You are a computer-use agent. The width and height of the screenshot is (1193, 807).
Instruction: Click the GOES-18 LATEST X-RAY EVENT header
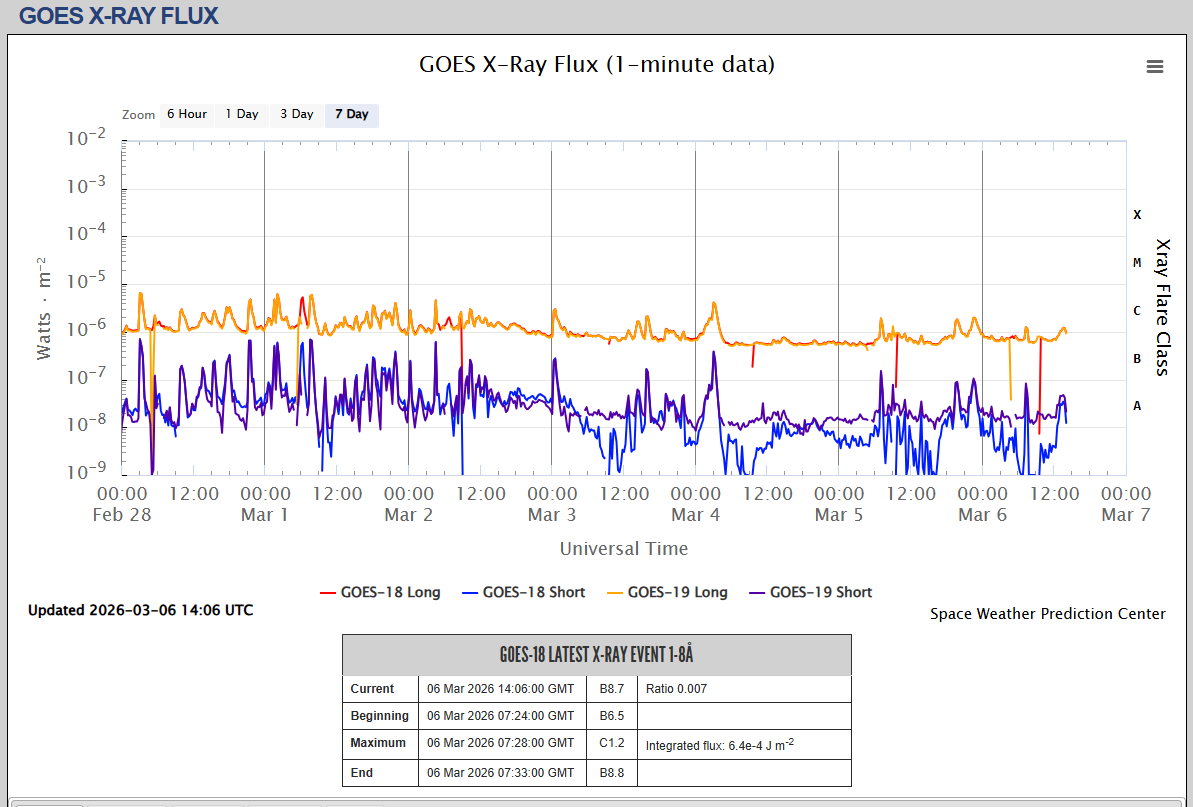pos(596,655)
